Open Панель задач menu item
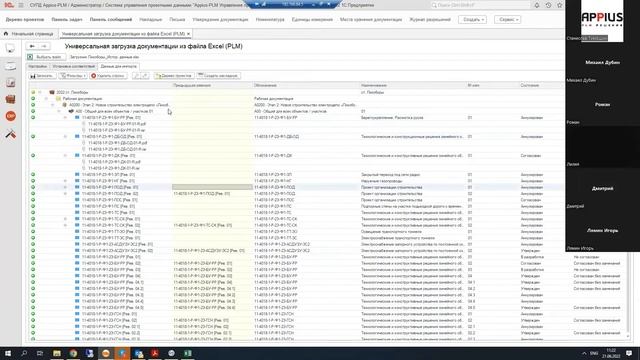640x360 pixels. pos(67,20)
